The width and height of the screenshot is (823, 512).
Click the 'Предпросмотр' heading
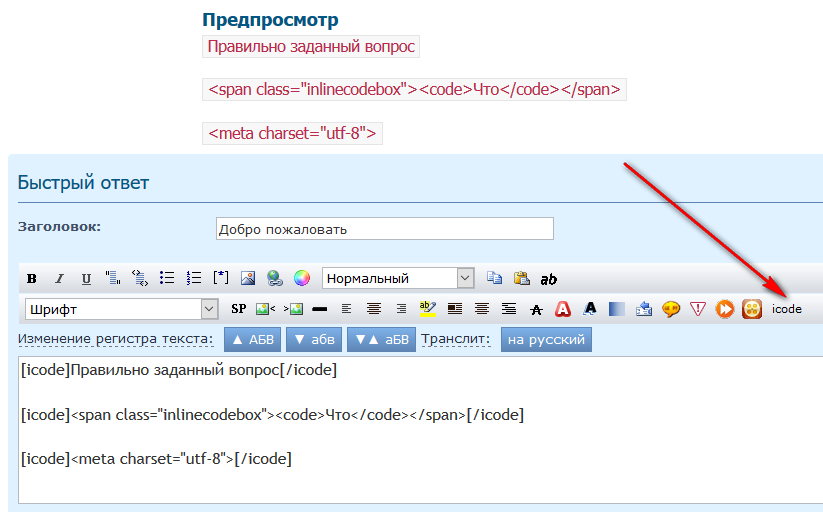click(x=270, y=20)
